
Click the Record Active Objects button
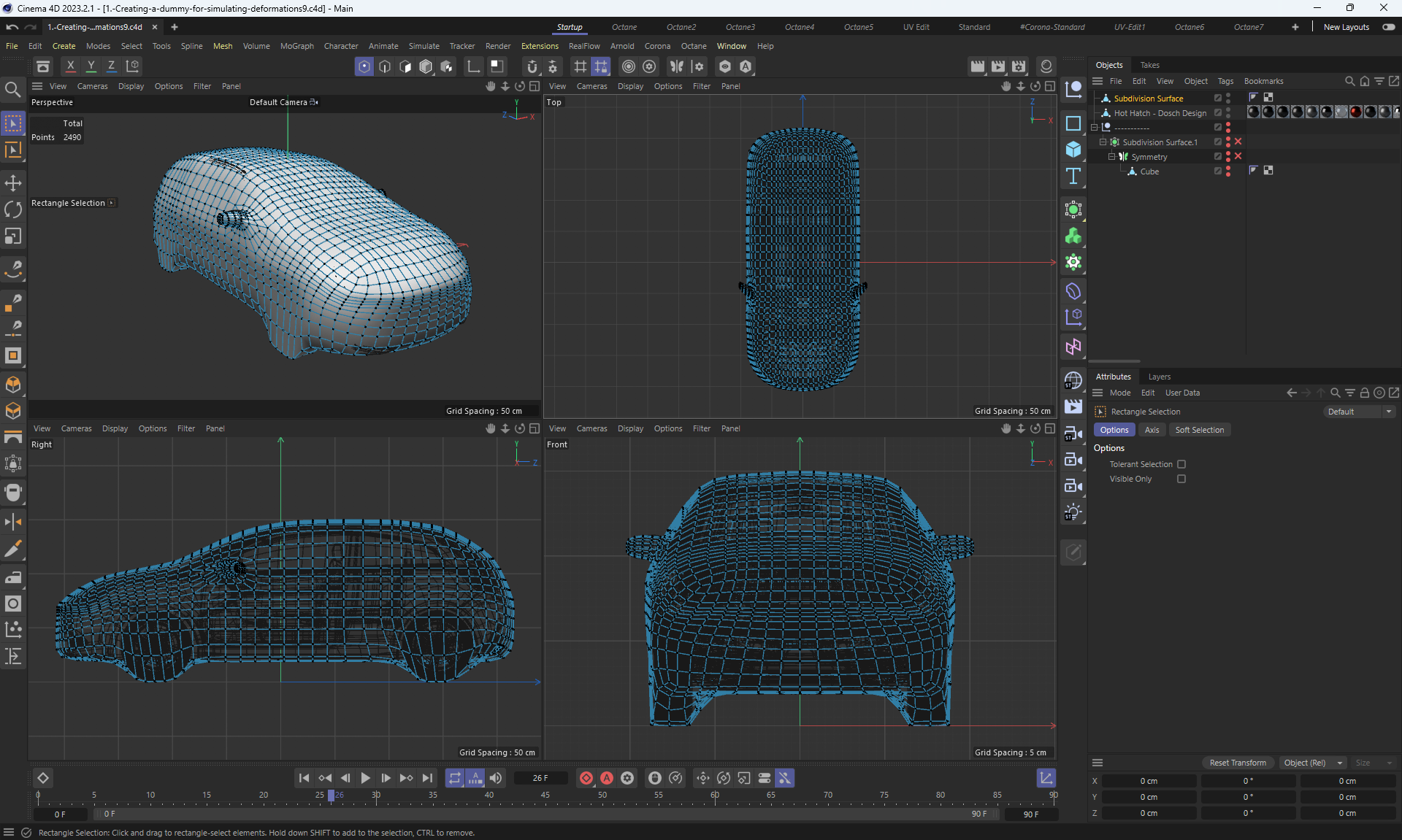[x=586, y=778]
